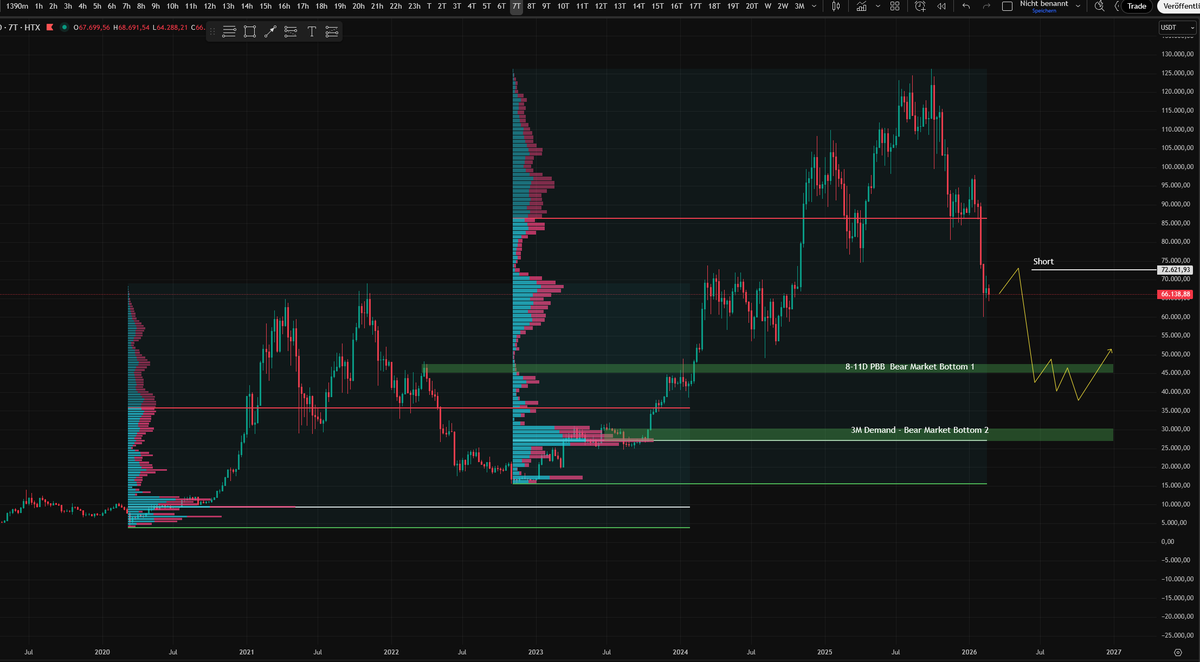This screenshot has height=662, width=1200.
Task: Click the Nicht benannt layout name
Action: click(1044, 4)
